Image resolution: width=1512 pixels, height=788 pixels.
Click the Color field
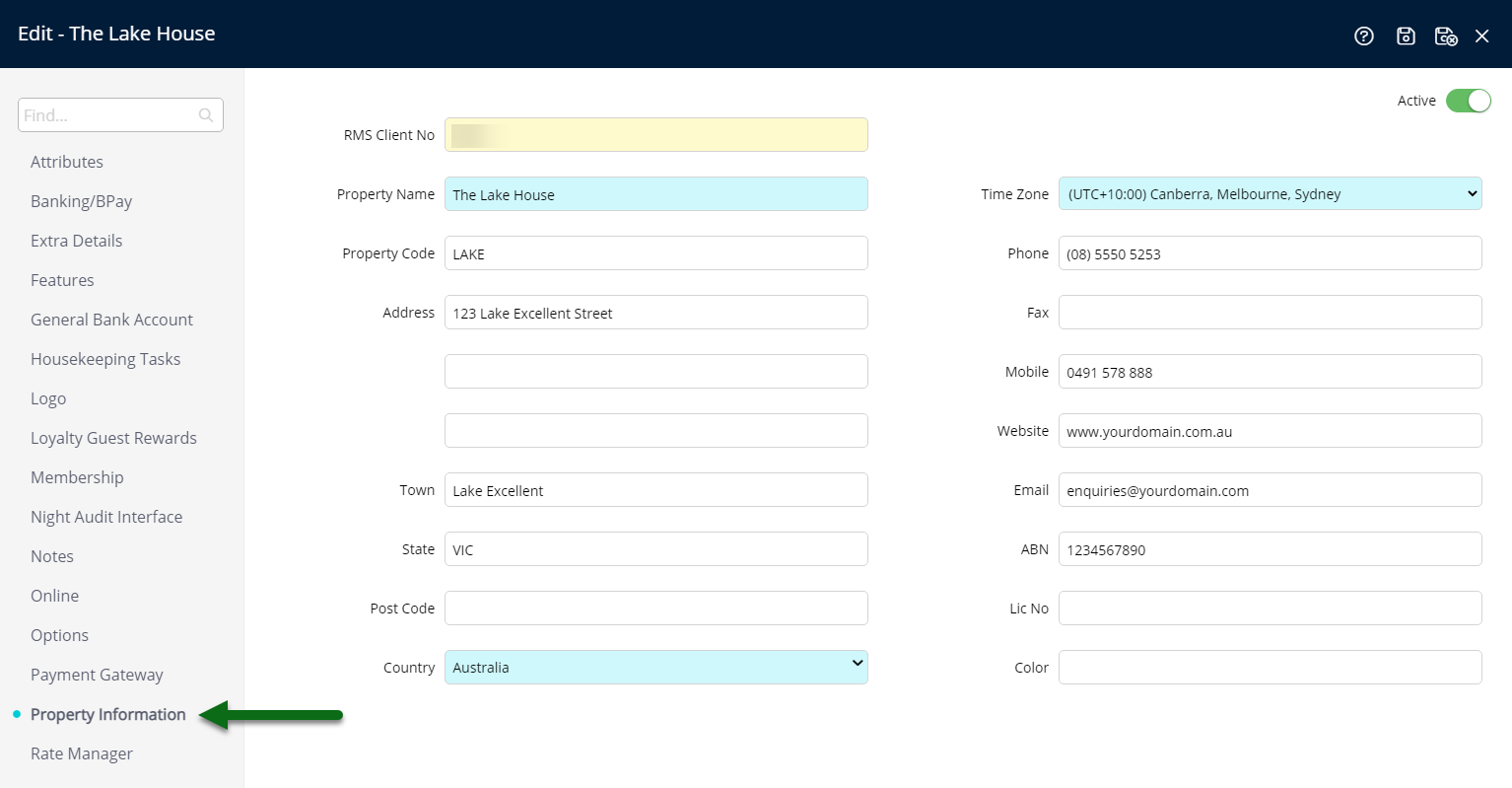tap(1270, 668)
